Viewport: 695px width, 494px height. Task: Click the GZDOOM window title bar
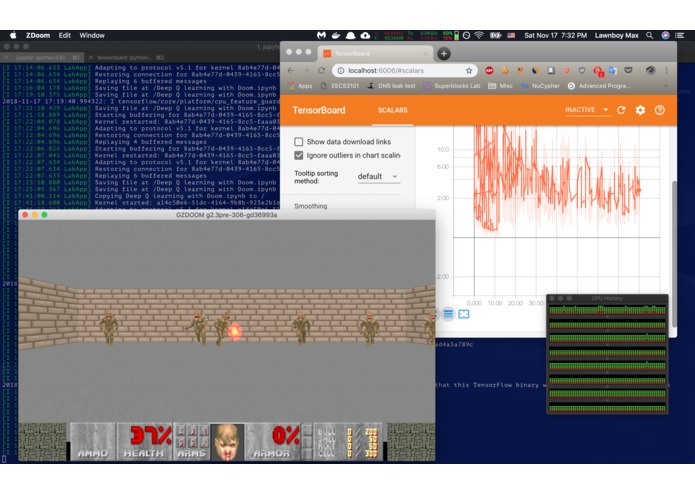coord(226,215)
